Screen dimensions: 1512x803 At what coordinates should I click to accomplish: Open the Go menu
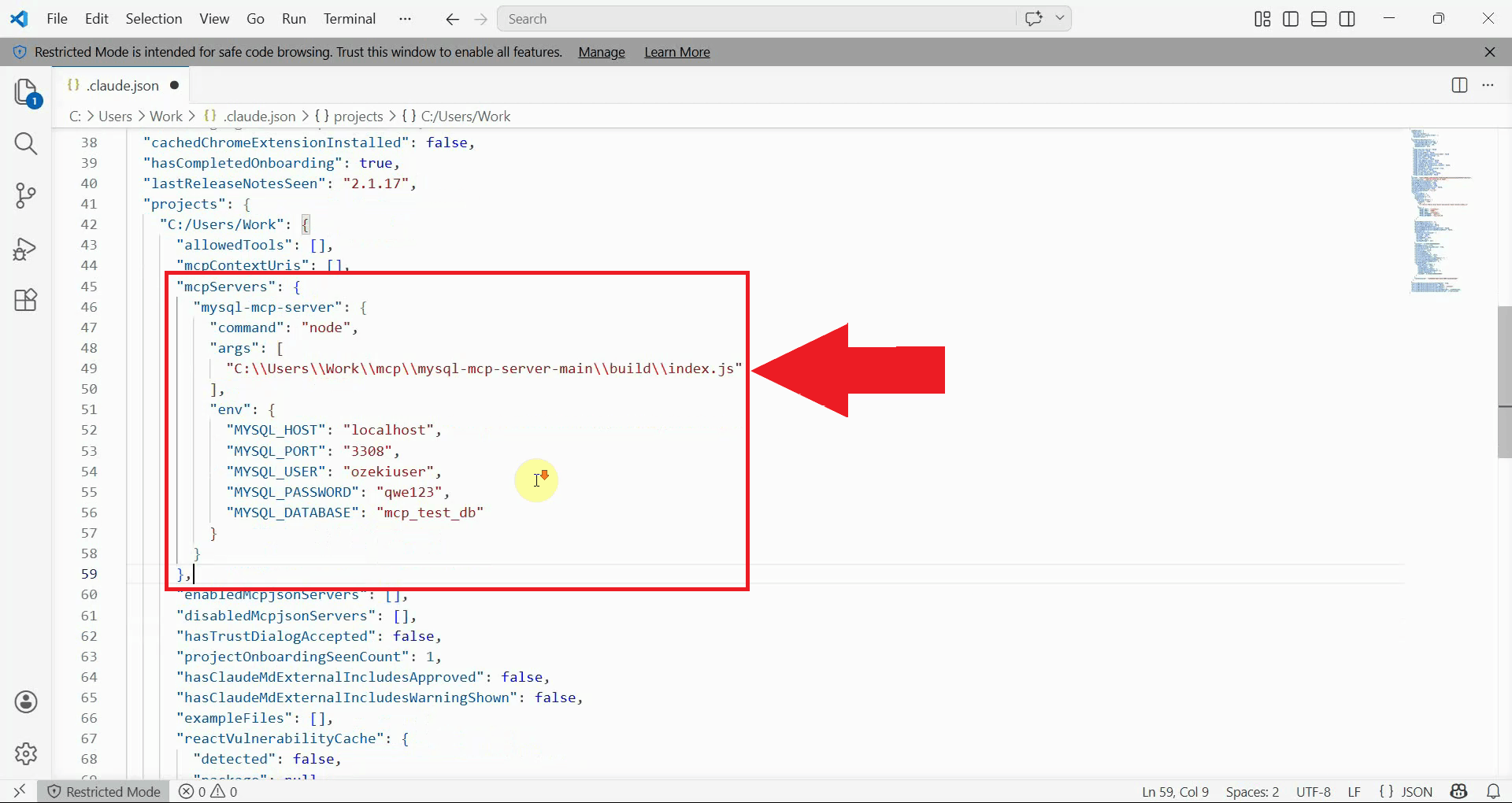click(255, 19)
